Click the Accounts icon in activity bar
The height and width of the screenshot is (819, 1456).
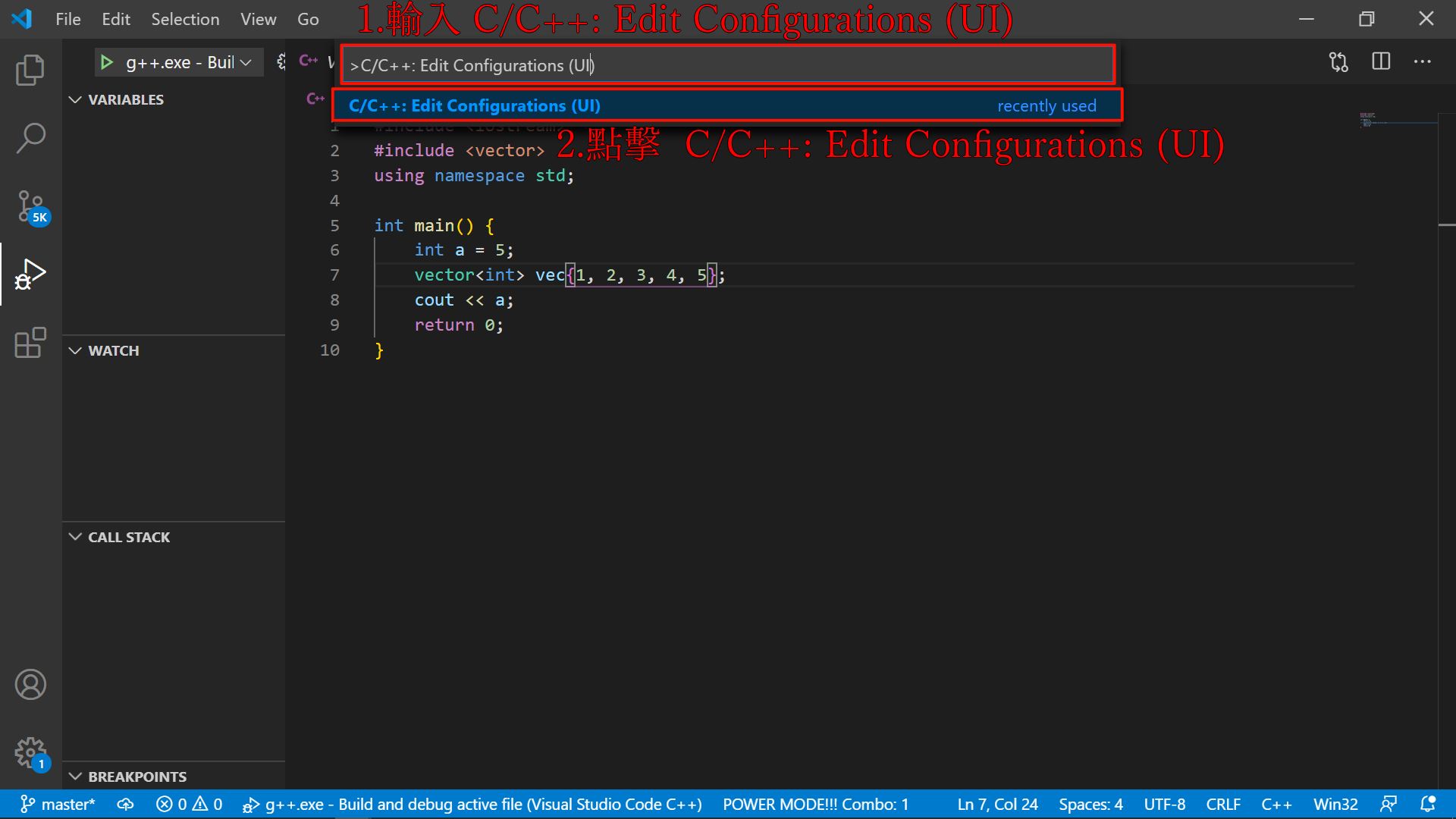30,685
